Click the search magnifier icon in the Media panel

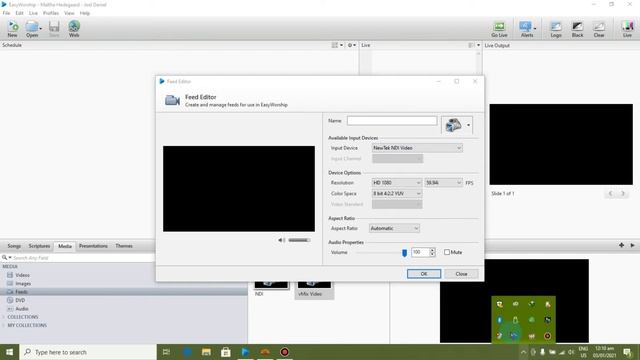click(4, 258)
